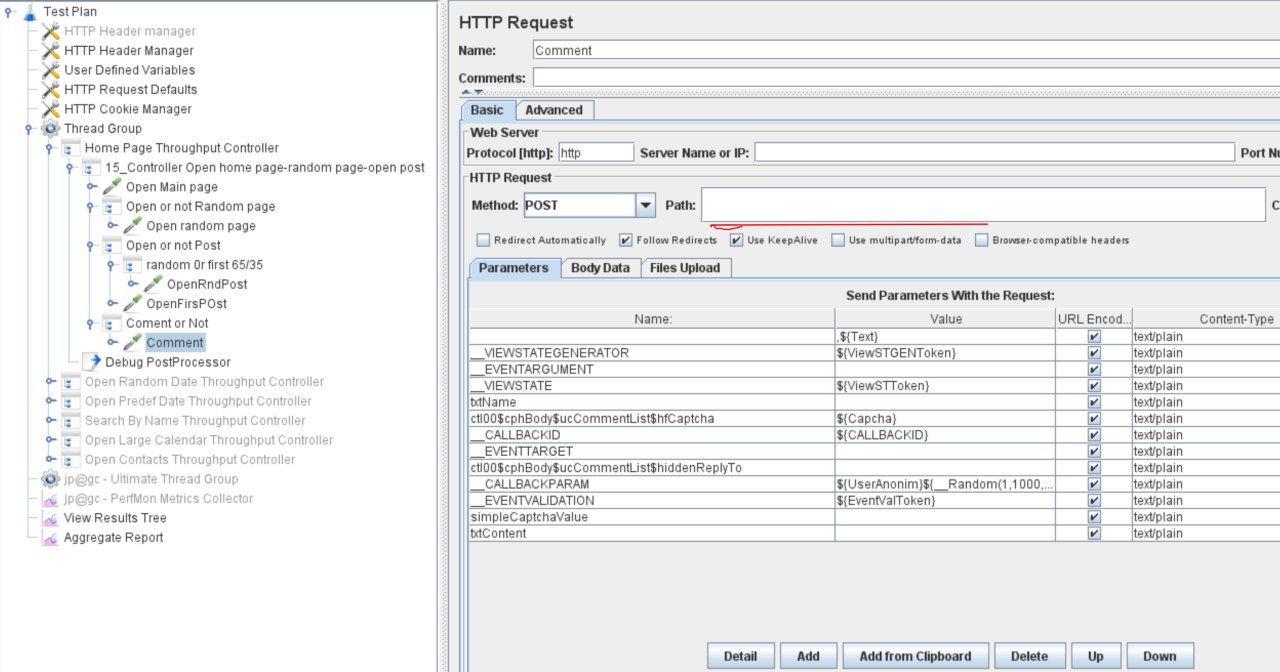Collapse the Open or not Post node
Screen dimensions: 1280x672
(91, 245)
